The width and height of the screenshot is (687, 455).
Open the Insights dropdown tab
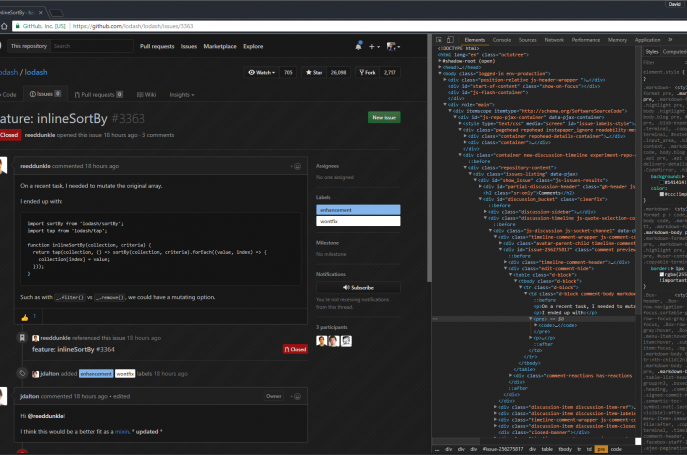tap(182, 95)
